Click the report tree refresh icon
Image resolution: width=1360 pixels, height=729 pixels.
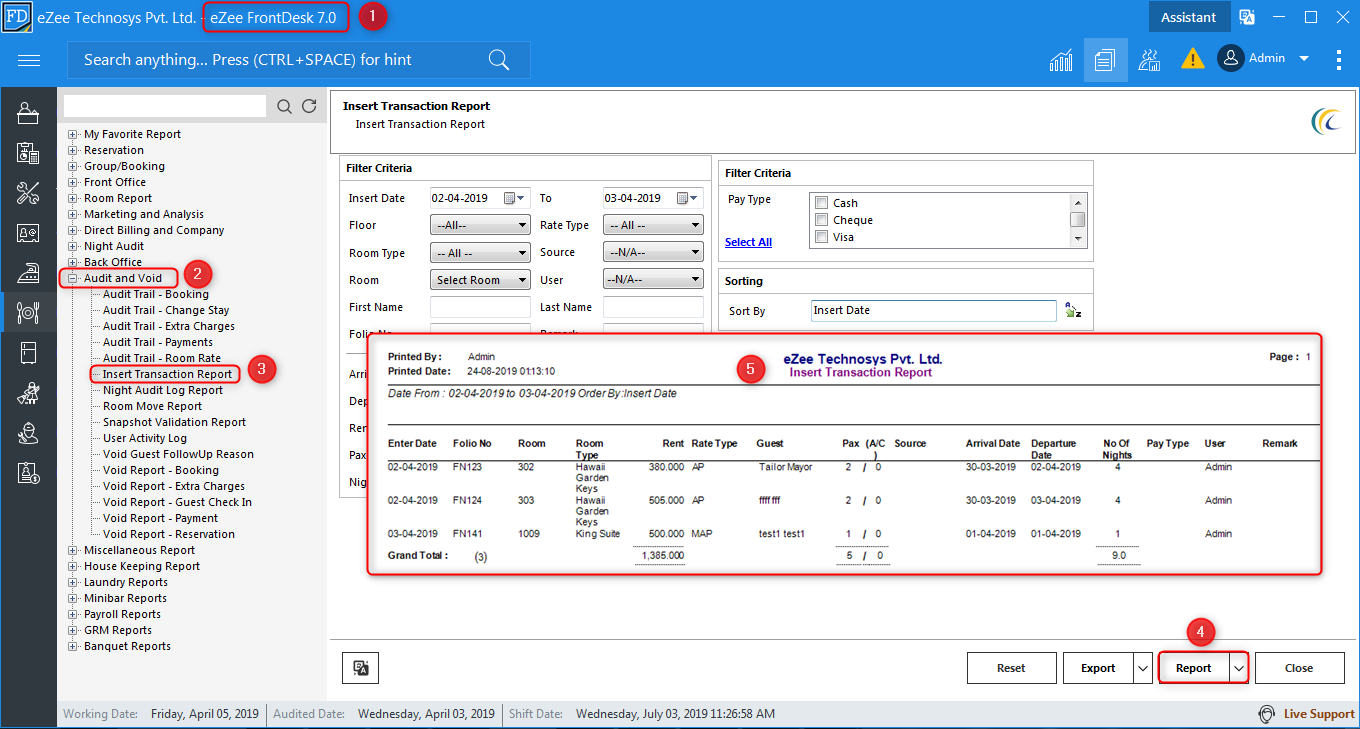click(x=309, y=106)
